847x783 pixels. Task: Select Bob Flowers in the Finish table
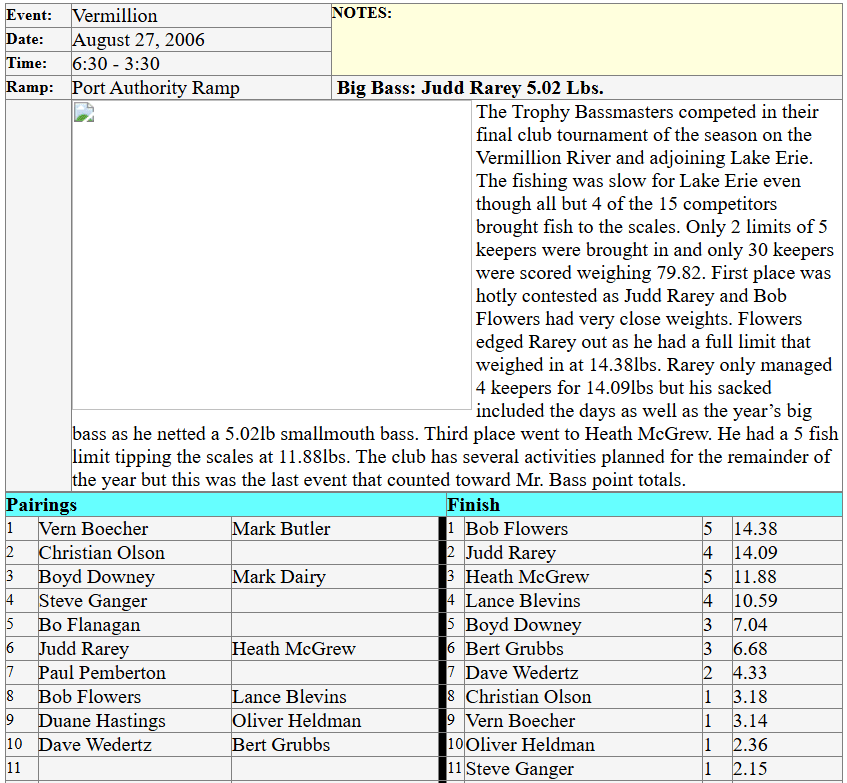[x=517, y=529]
